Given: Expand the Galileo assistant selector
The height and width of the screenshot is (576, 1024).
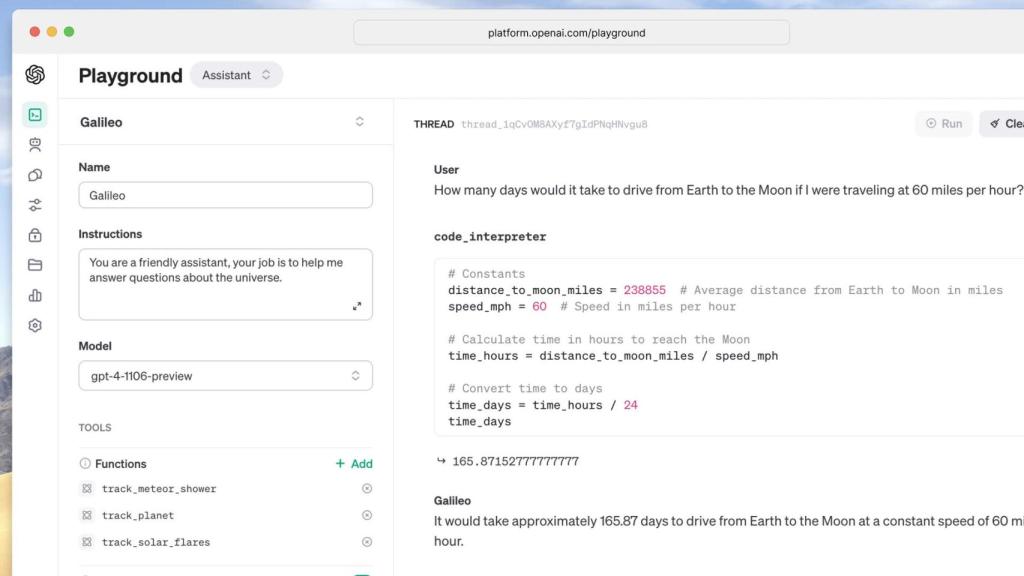Looking at the screenshot, I should point(359,122).
